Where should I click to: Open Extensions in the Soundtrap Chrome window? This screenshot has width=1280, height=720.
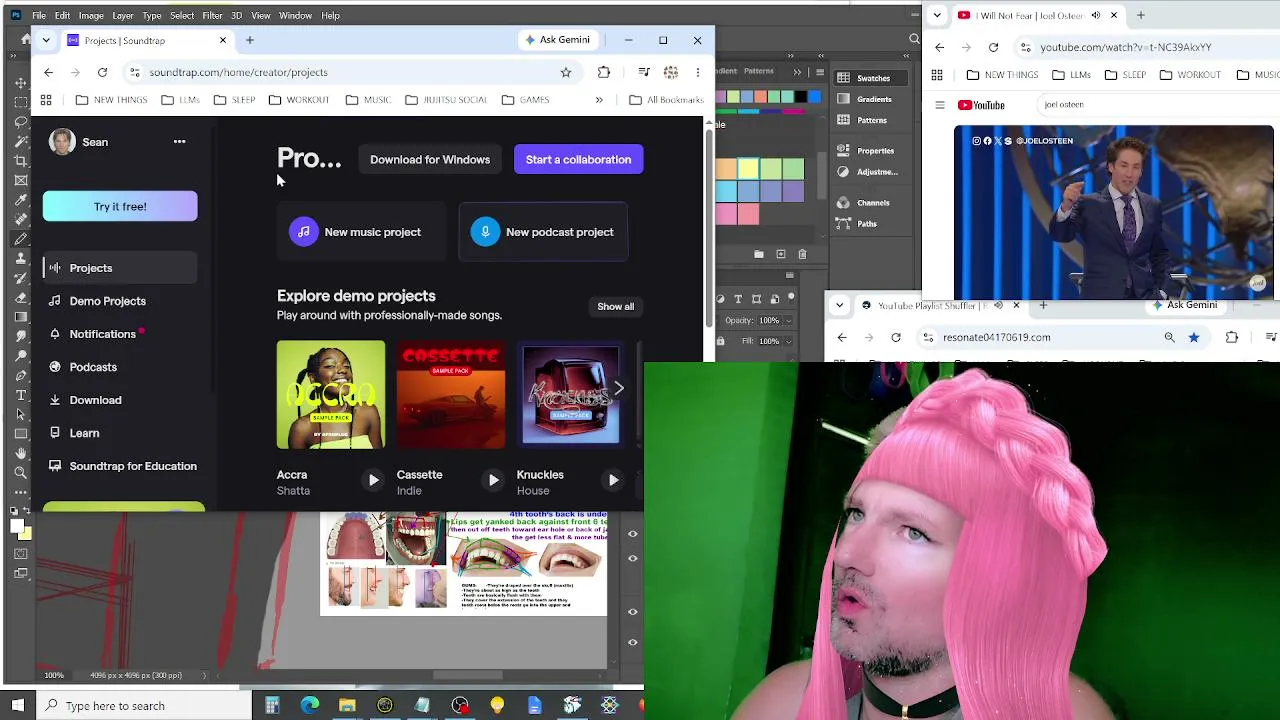click(604, 72)
